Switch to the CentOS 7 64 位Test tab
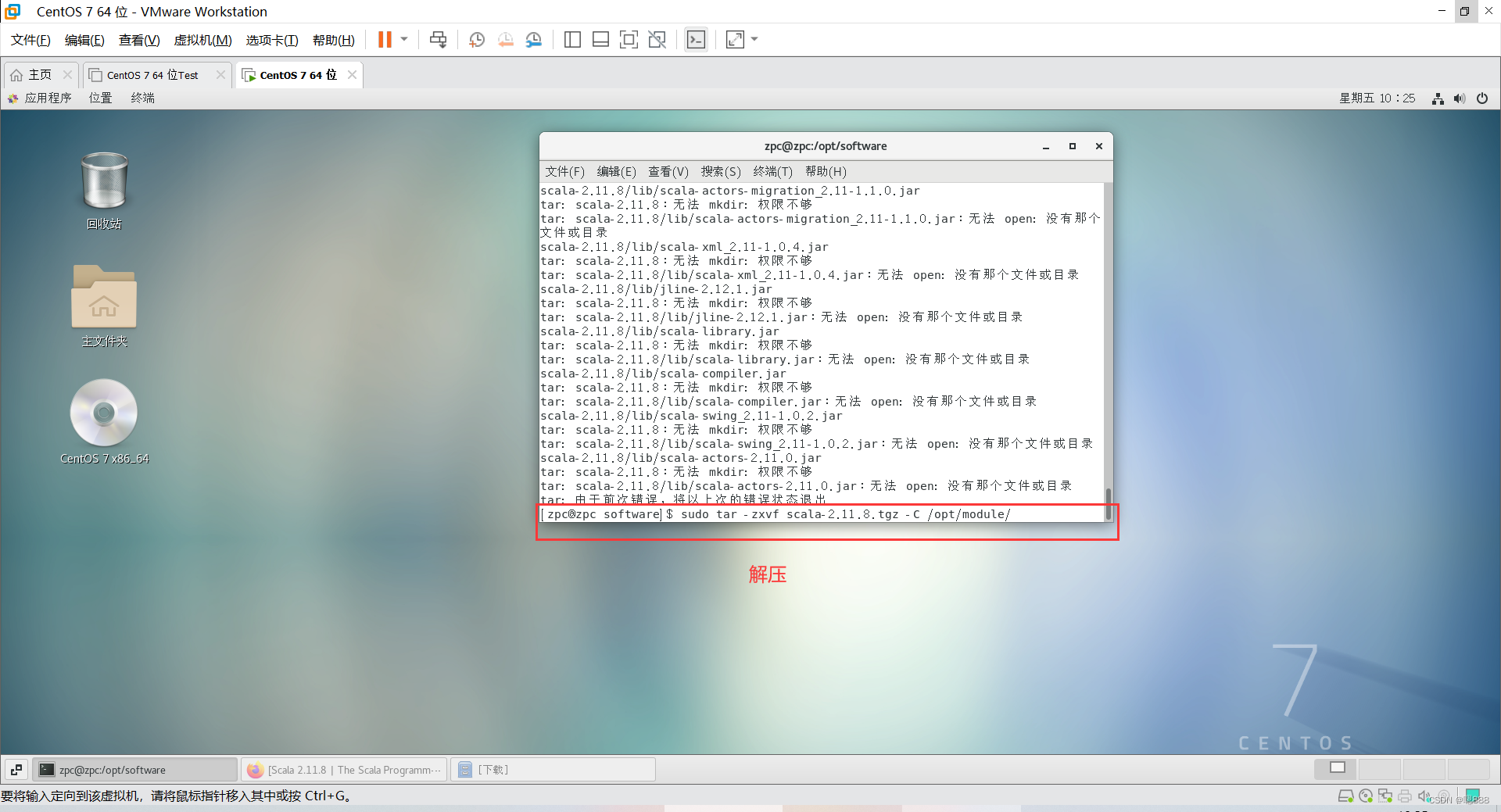Viewport: 1501px width, 812px height. click(x=152, y=74)
